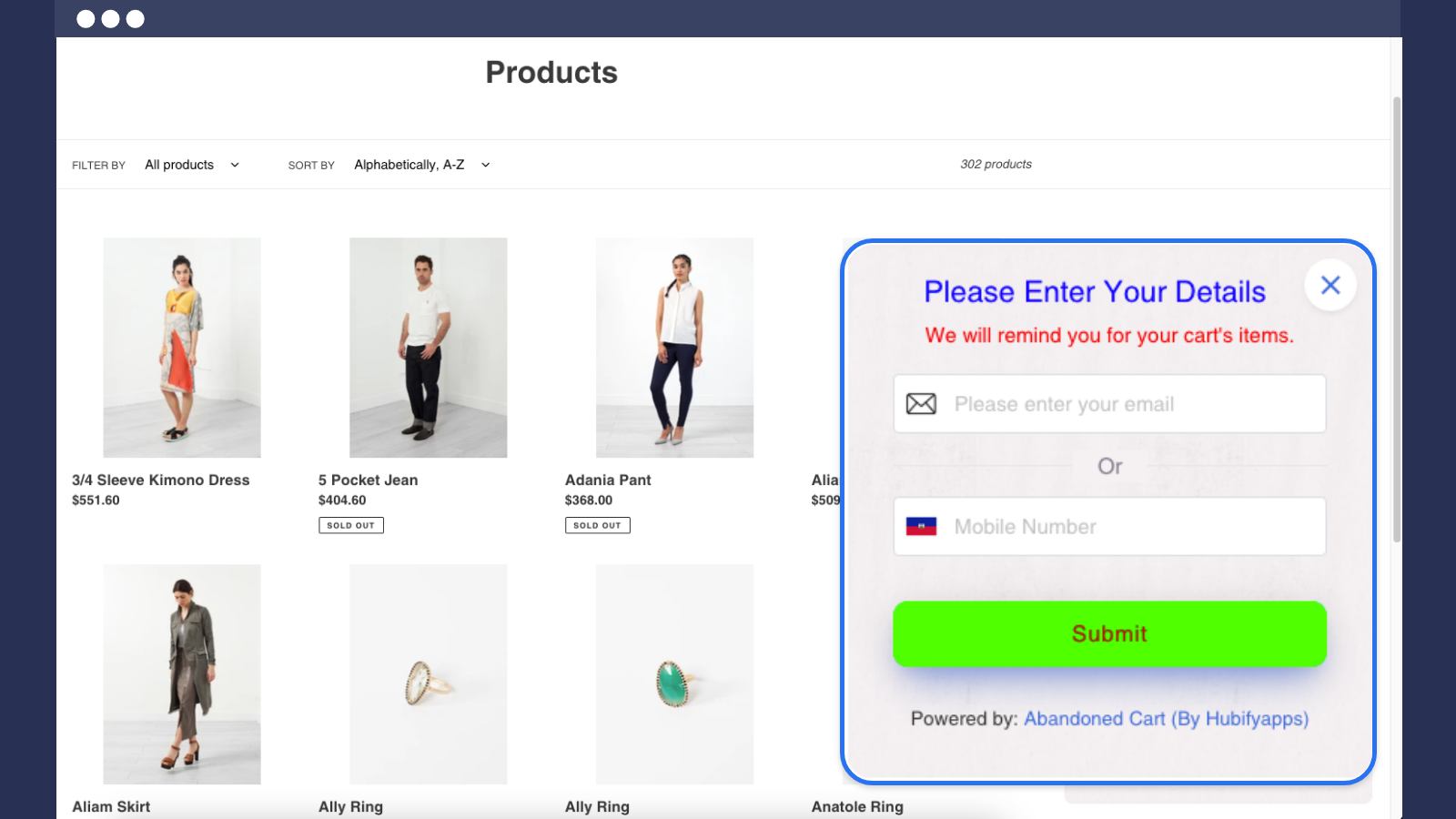The height and width of the screenshot is (819, 1456).
Task: Click the Aliam Skirt product image
Action: tap(181, 673)
